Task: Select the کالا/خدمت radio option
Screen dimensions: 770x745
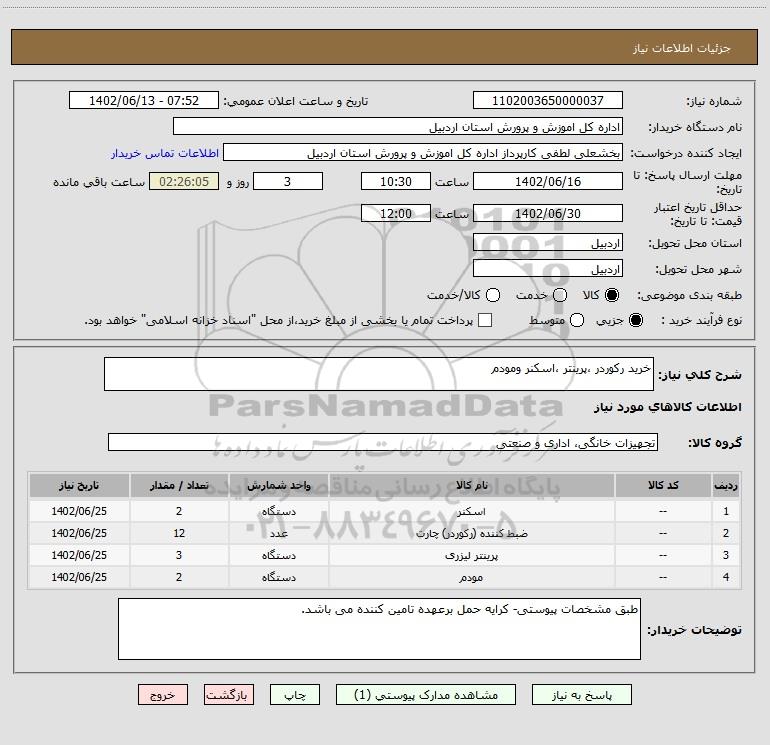Action: pos(493,295)
